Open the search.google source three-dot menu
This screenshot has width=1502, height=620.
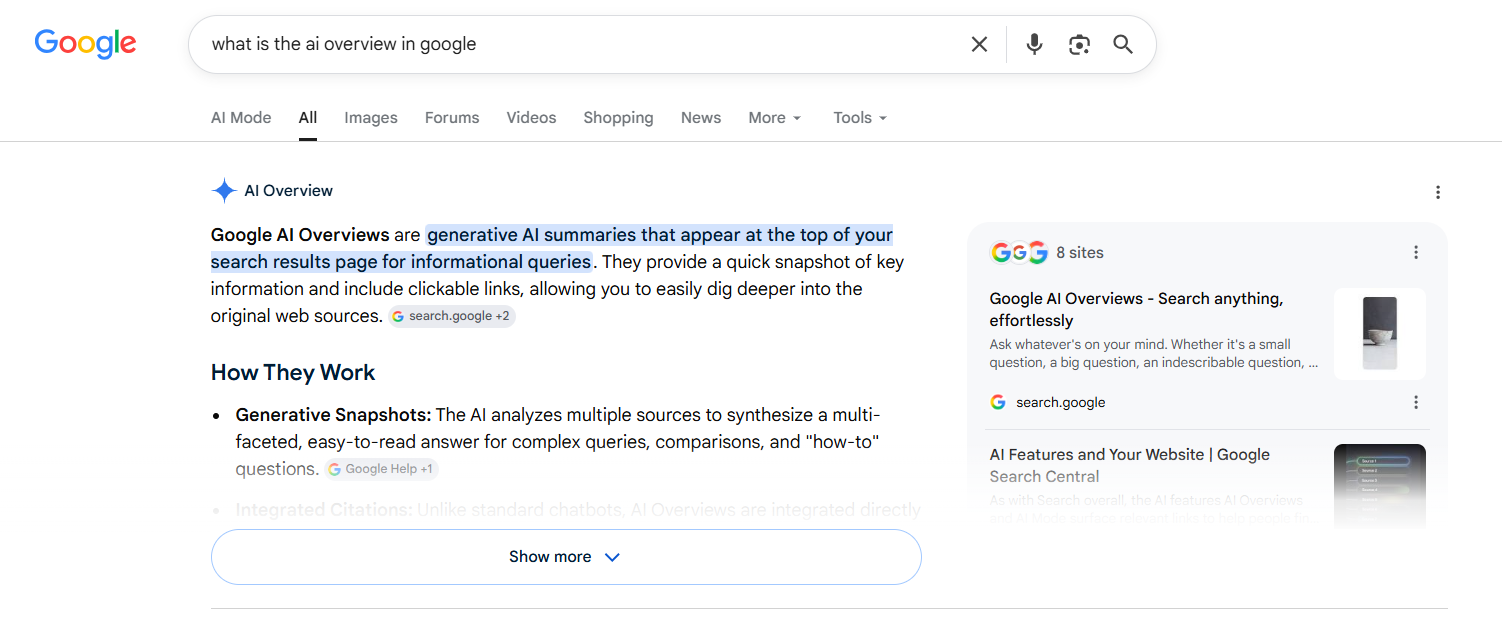1415,402
